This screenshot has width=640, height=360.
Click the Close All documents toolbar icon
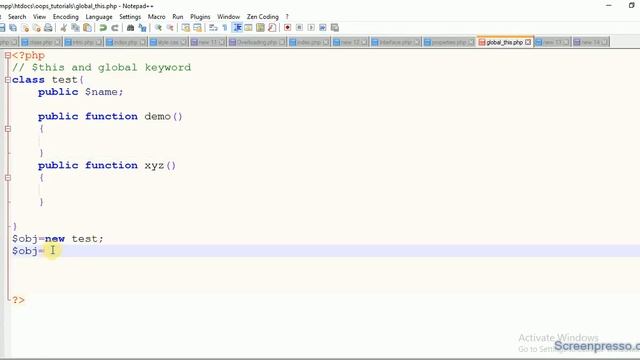point(37,28)
